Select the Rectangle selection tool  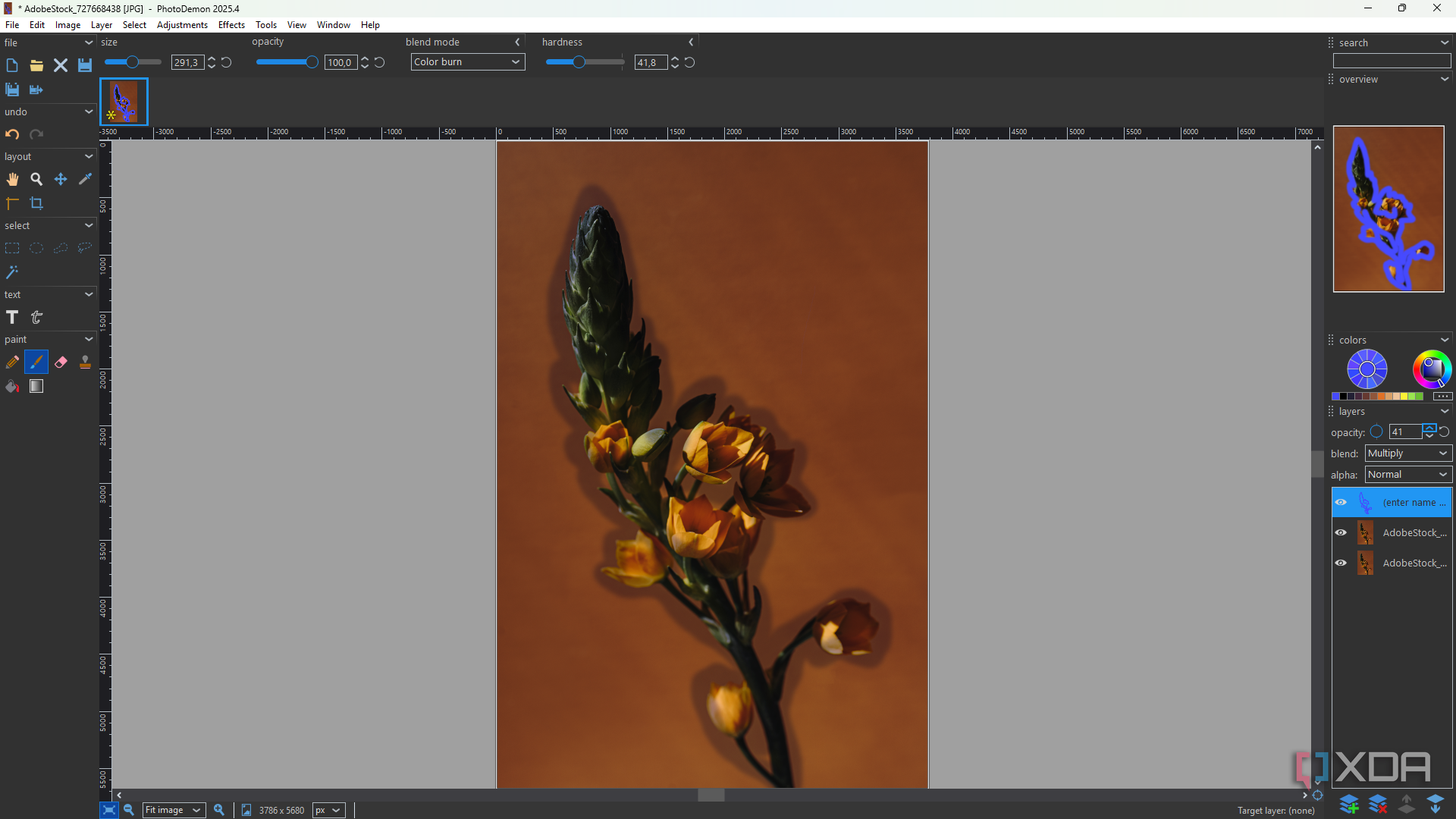12,248
